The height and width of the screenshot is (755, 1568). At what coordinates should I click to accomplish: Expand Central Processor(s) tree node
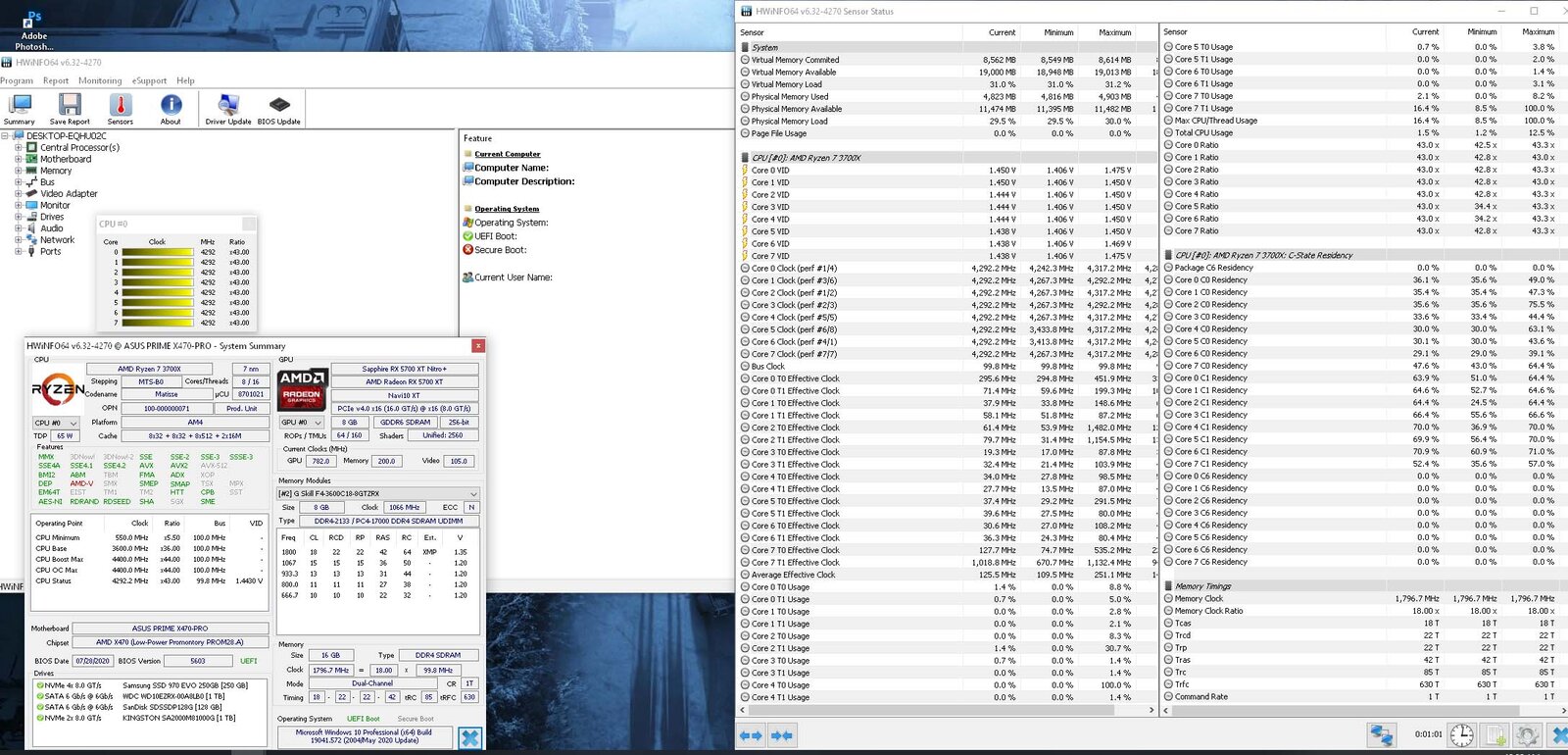19,147
